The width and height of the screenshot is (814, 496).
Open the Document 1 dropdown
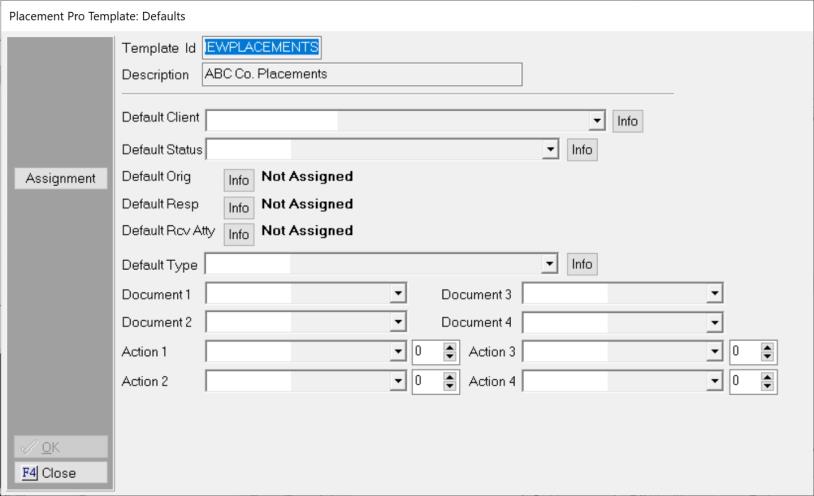pos(398,294)
